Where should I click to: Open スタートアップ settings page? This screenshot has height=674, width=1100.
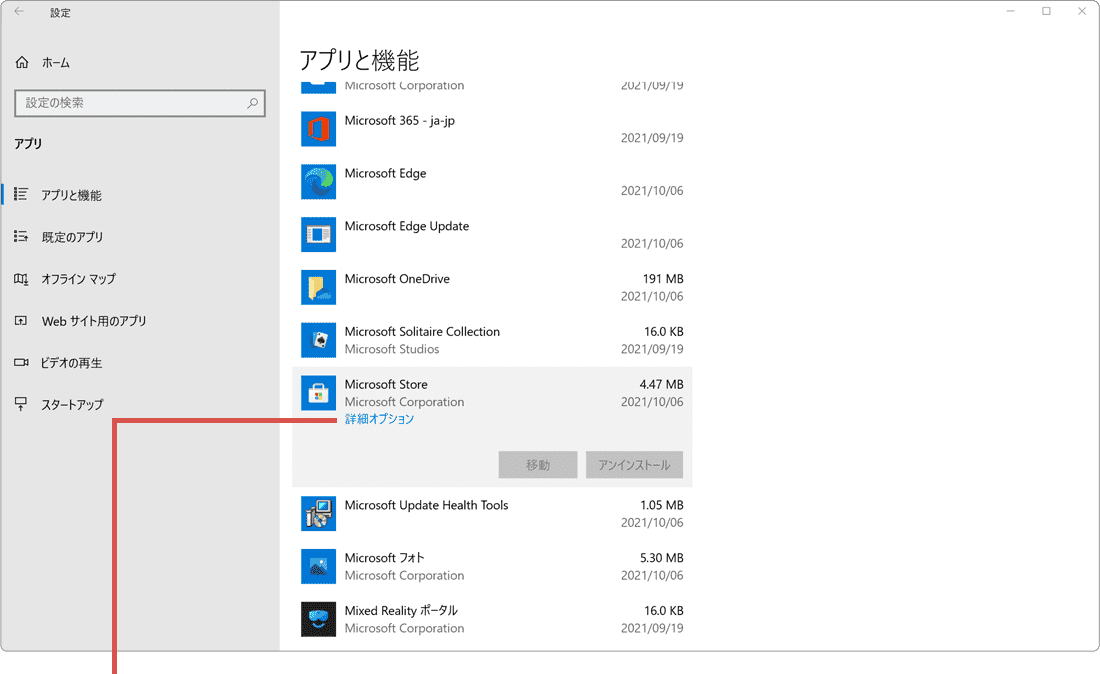(x=72, y=405)
